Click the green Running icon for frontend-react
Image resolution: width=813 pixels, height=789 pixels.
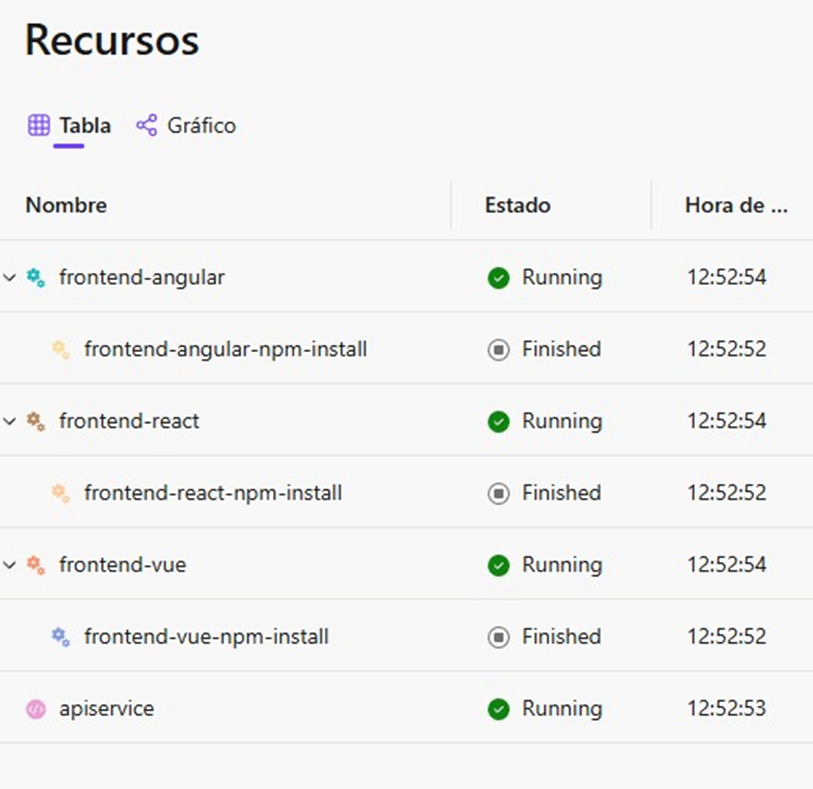point(498,421)
